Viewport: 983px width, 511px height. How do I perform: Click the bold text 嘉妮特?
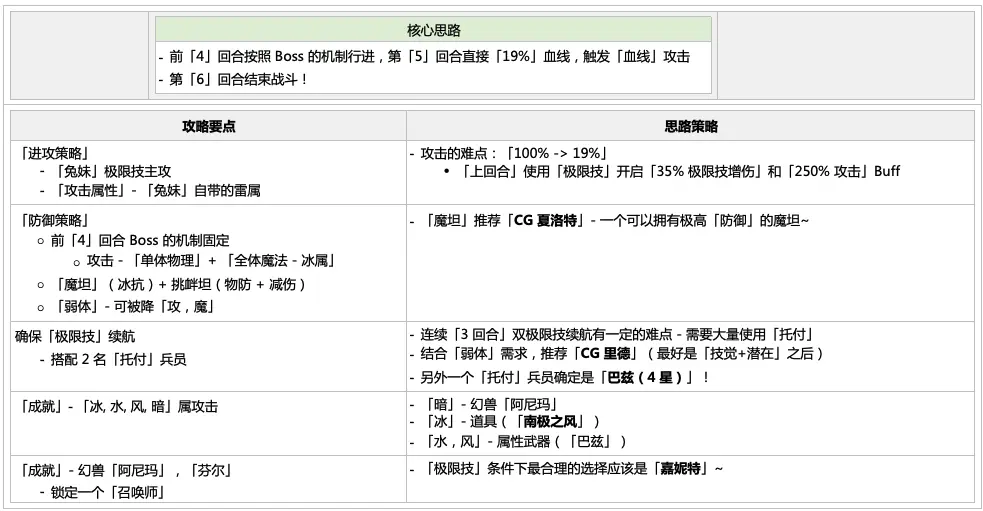click(x=680, y=469)
